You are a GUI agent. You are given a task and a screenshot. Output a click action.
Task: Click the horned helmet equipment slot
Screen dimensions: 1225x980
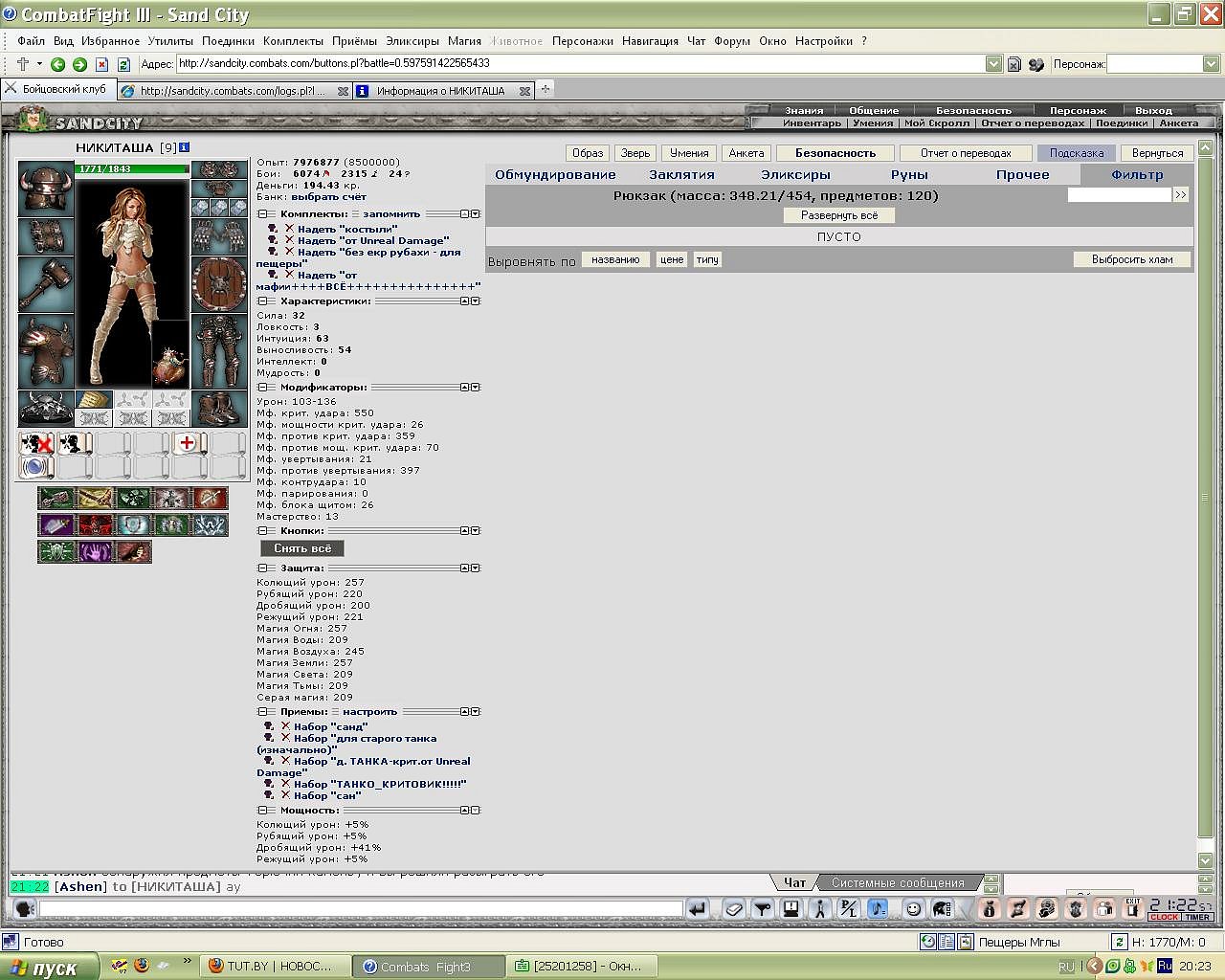coord(45,189)
